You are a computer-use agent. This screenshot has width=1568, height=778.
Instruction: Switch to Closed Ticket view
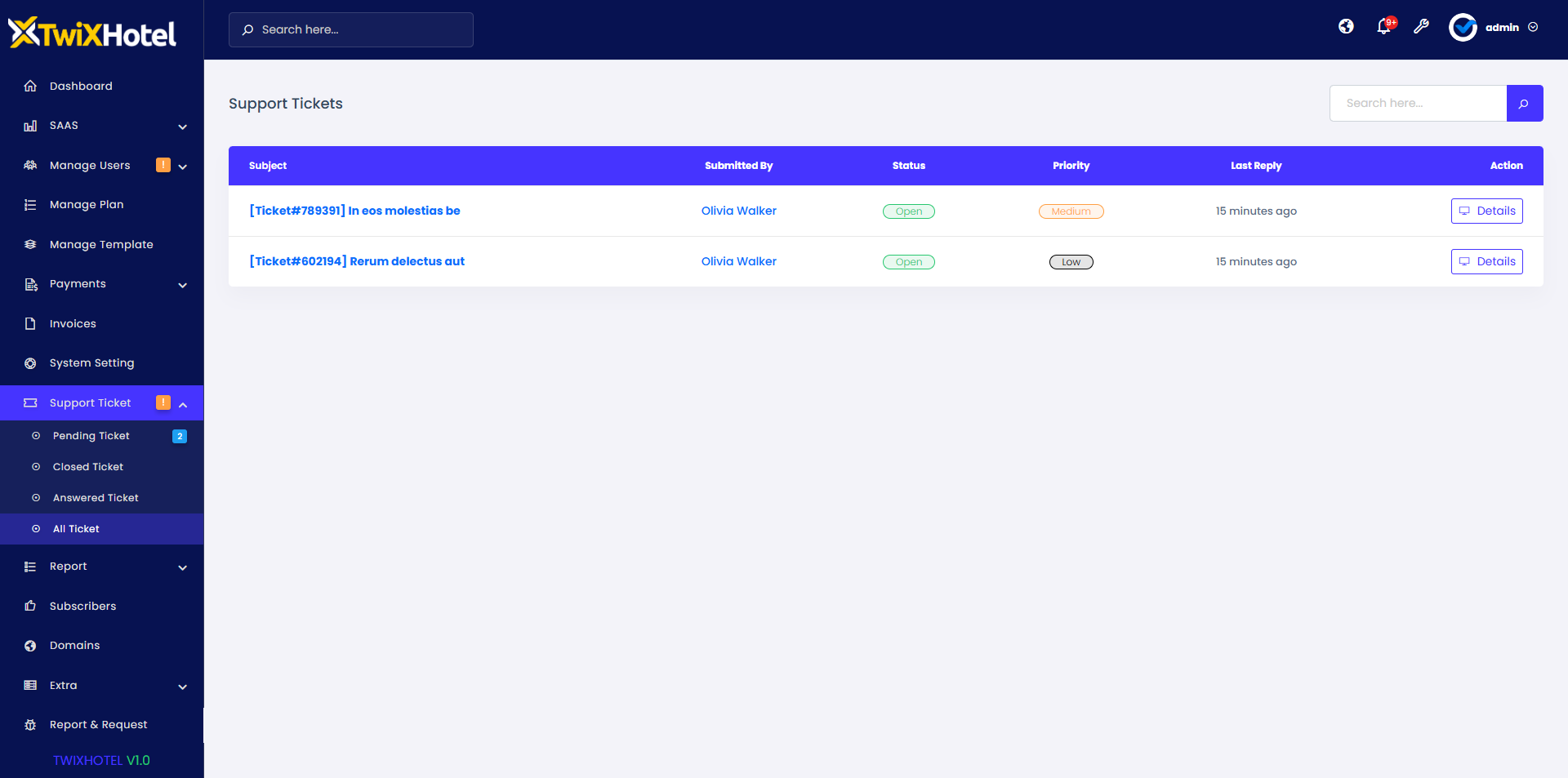[x=87, y=466]
